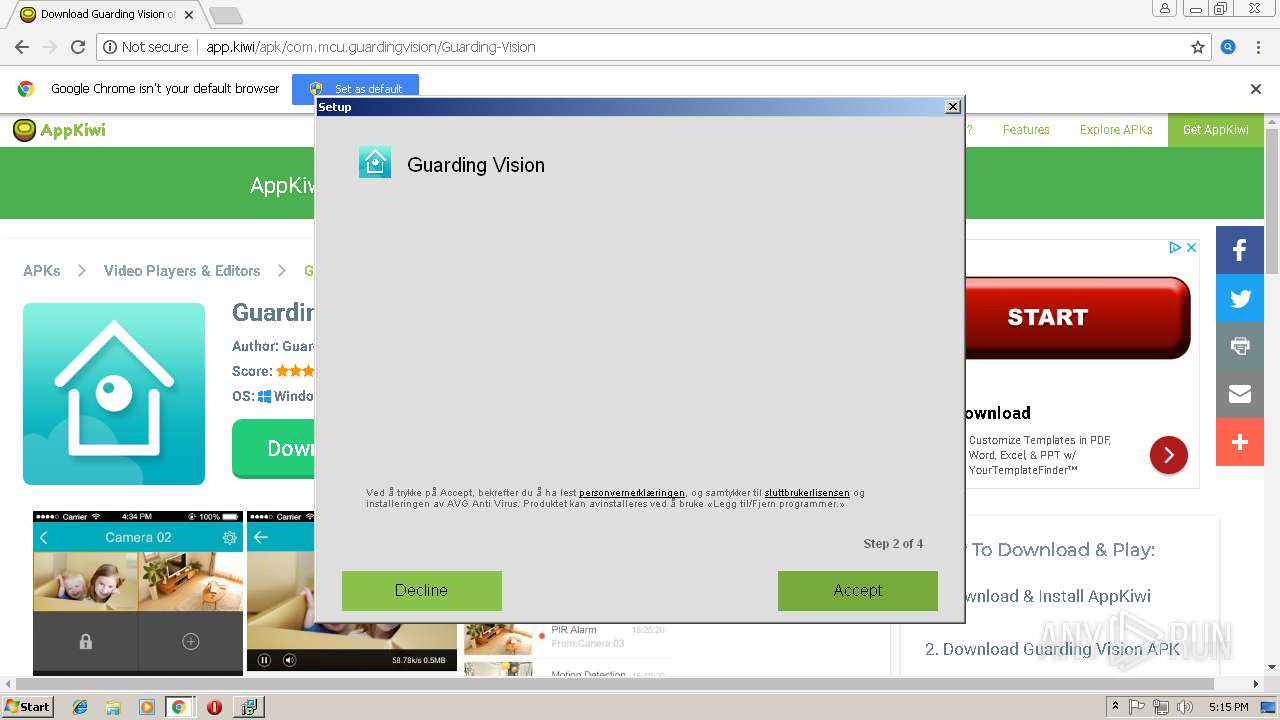Screen dimensions: 1280x720
Task: Click the red arrow ad button
Action: coord(1169,455)
